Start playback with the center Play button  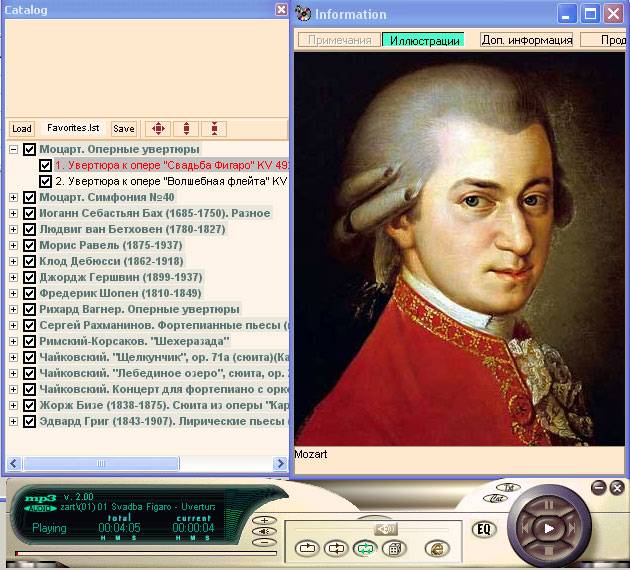(548, 529)
